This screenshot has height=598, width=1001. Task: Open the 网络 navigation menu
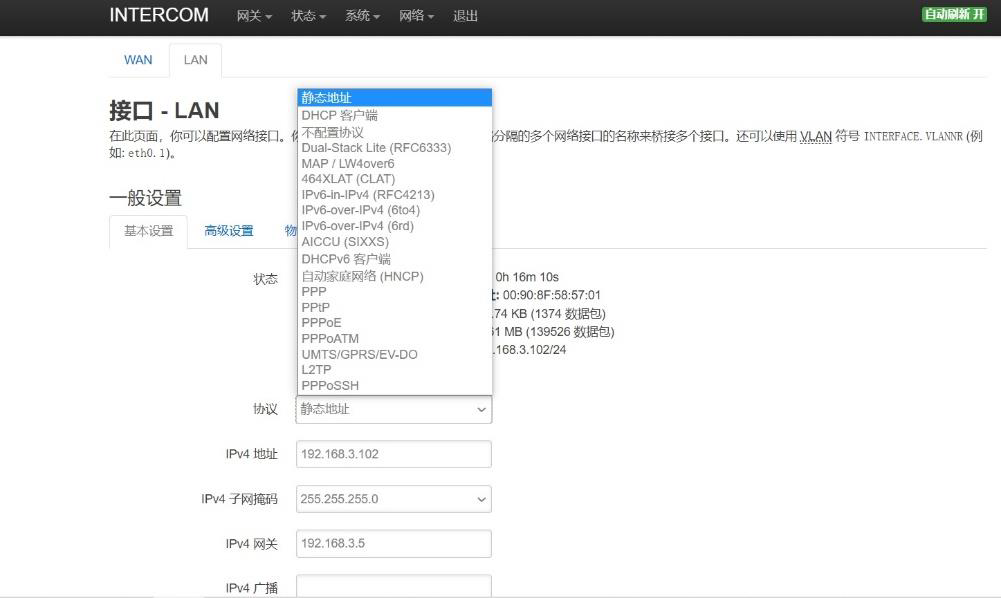click(x=416, y=16)
